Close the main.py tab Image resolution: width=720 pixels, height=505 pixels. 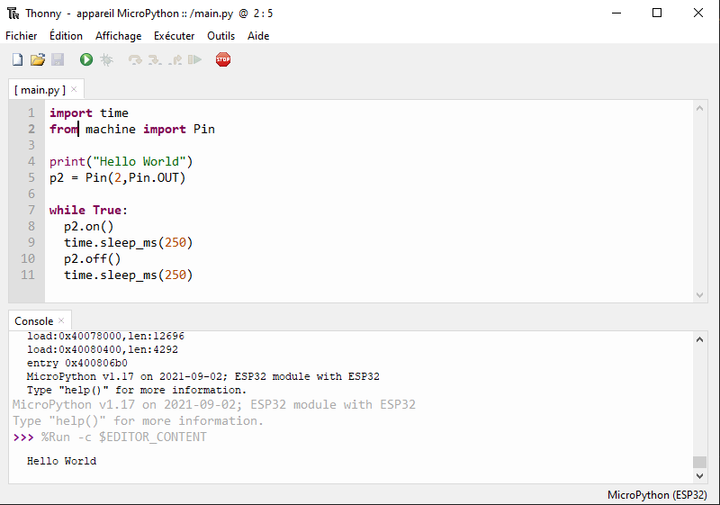73,90
